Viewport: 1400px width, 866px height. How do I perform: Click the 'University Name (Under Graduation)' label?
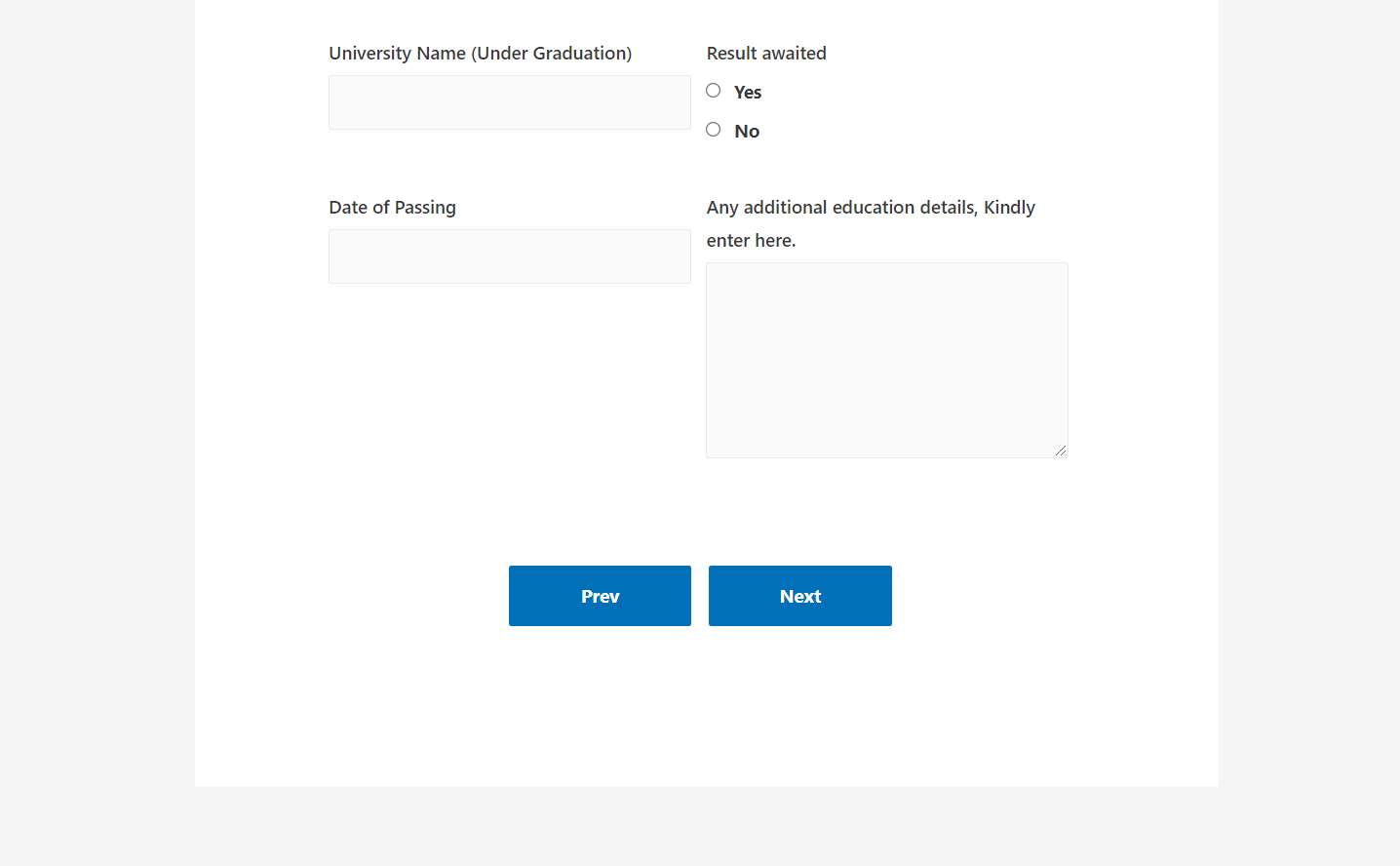click(x=480, y=54)
